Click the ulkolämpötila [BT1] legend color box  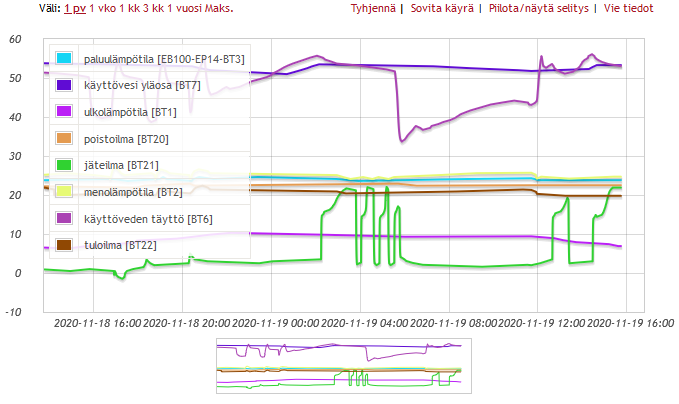point(64,112)
